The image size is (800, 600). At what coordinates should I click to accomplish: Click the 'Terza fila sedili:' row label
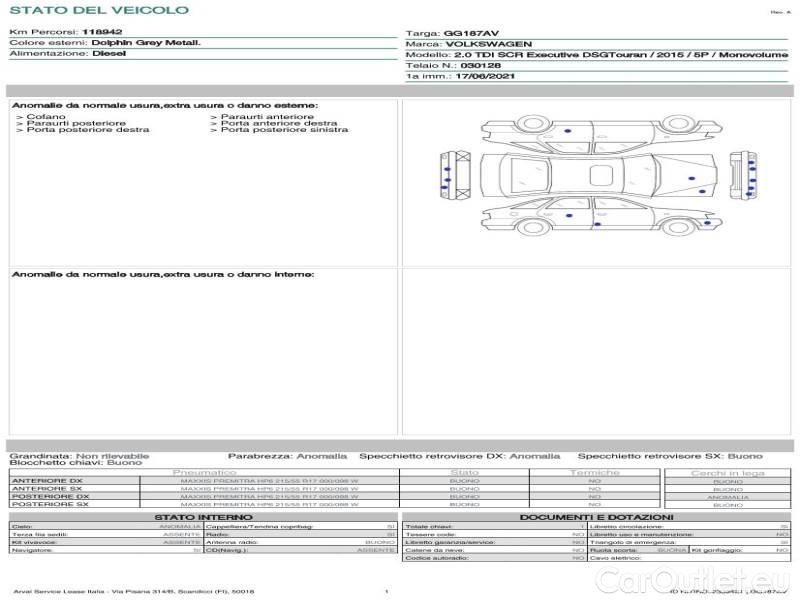pos(40,534)
